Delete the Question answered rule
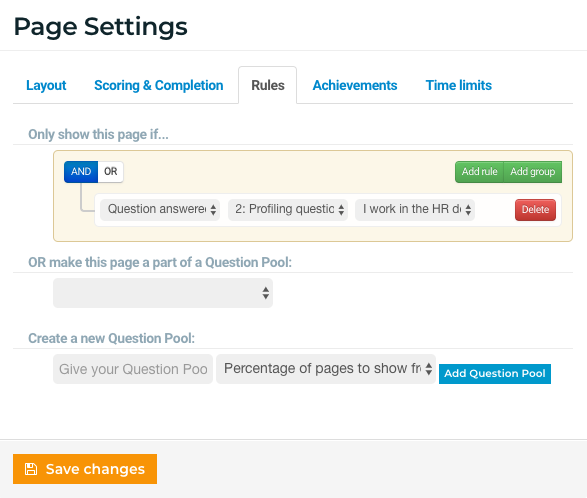Screen dimensions: 587x498 (535, 210)
